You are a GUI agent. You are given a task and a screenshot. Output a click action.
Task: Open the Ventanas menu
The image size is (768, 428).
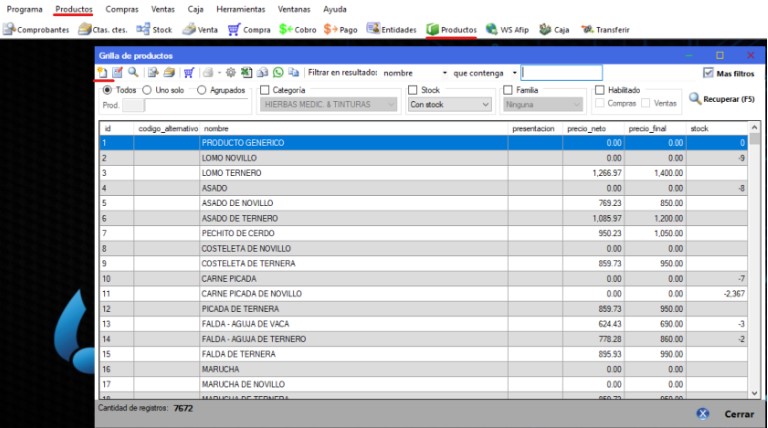[294, 9]
